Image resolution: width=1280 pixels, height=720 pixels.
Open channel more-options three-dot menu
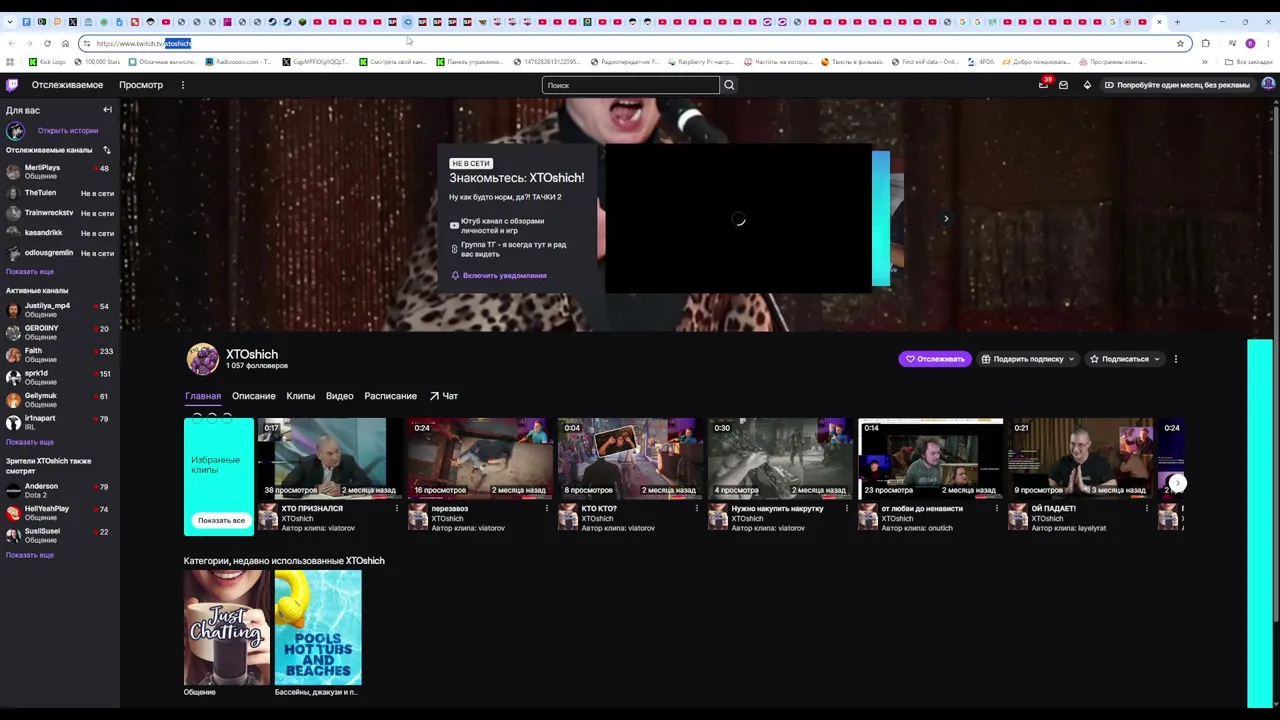(1176, 359)
